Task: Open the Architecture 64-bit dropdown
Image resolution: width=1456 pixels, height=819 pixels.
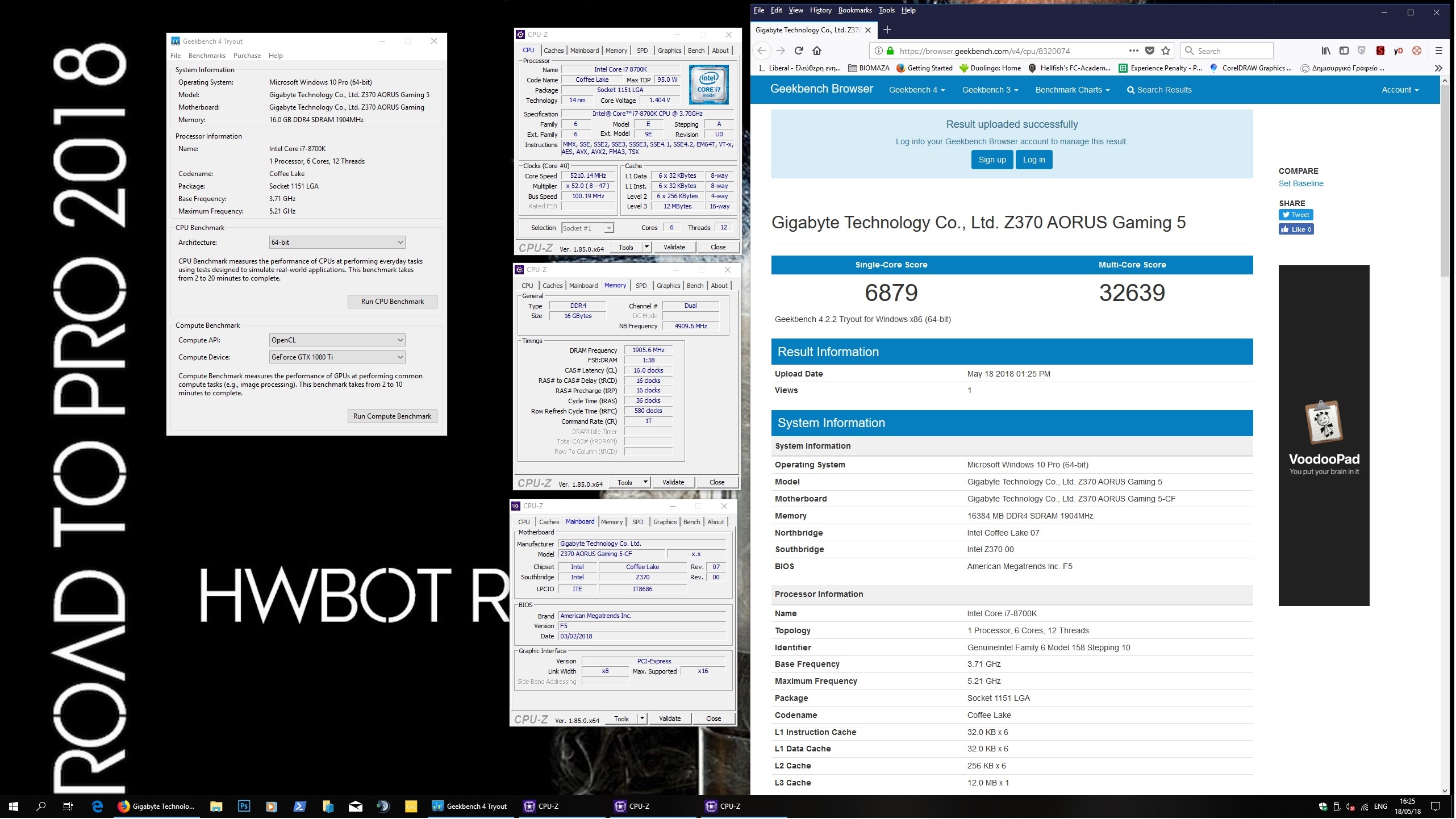Action: click(338, 243)
